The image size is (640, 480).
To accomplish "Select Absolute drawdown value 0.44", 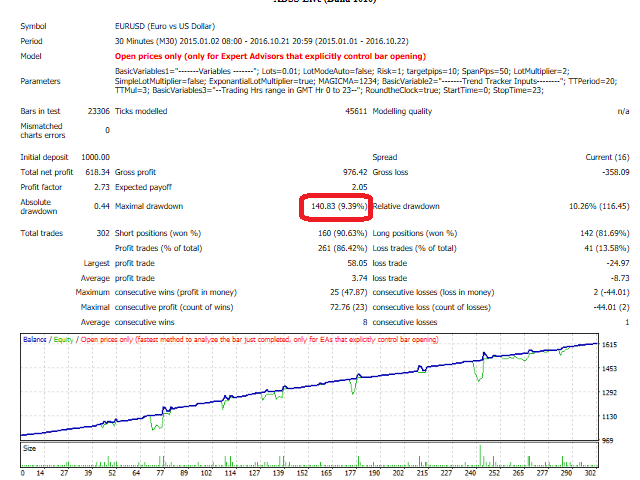I will tap(102, 206).
